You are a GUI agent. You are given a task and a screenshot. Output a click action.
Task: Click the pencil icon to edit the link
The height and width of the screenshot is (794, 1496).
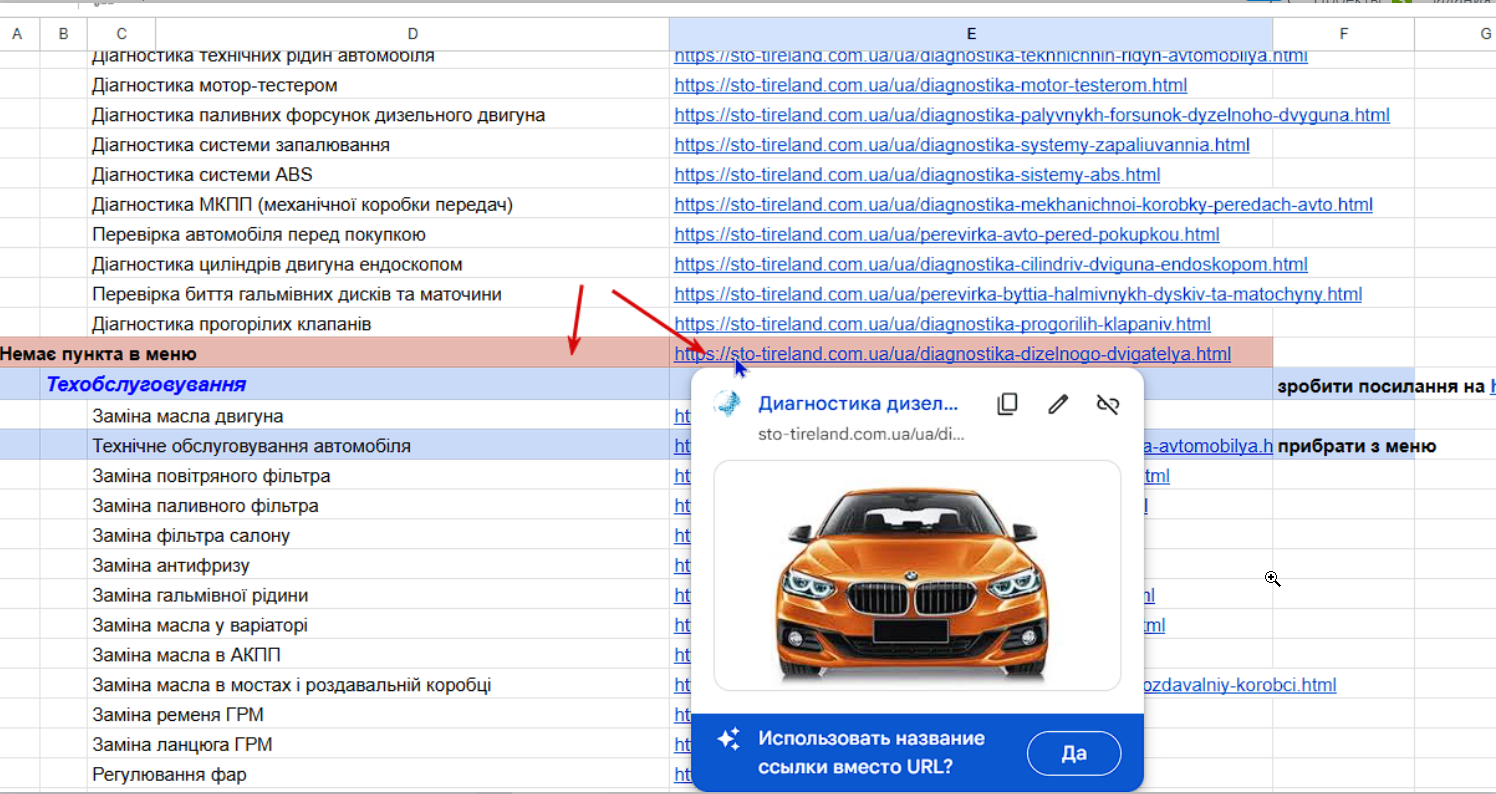1057,404
